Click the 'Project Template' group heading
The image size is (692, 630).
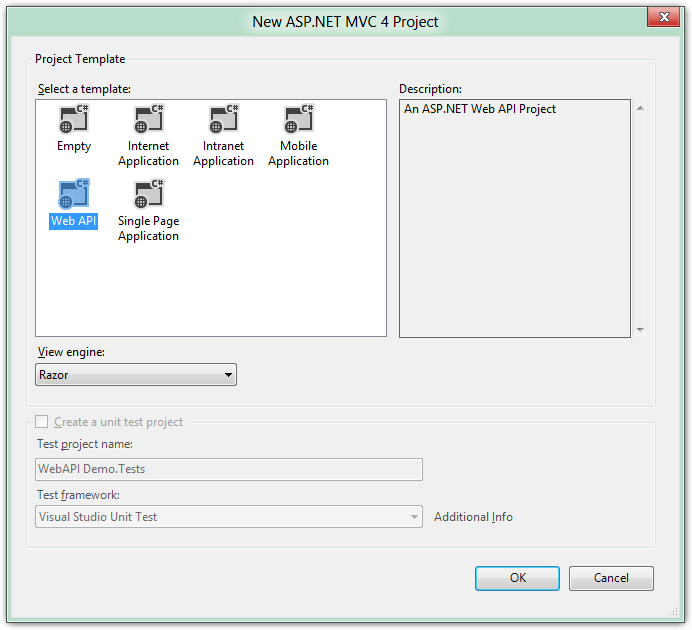(x=80, y=59)
